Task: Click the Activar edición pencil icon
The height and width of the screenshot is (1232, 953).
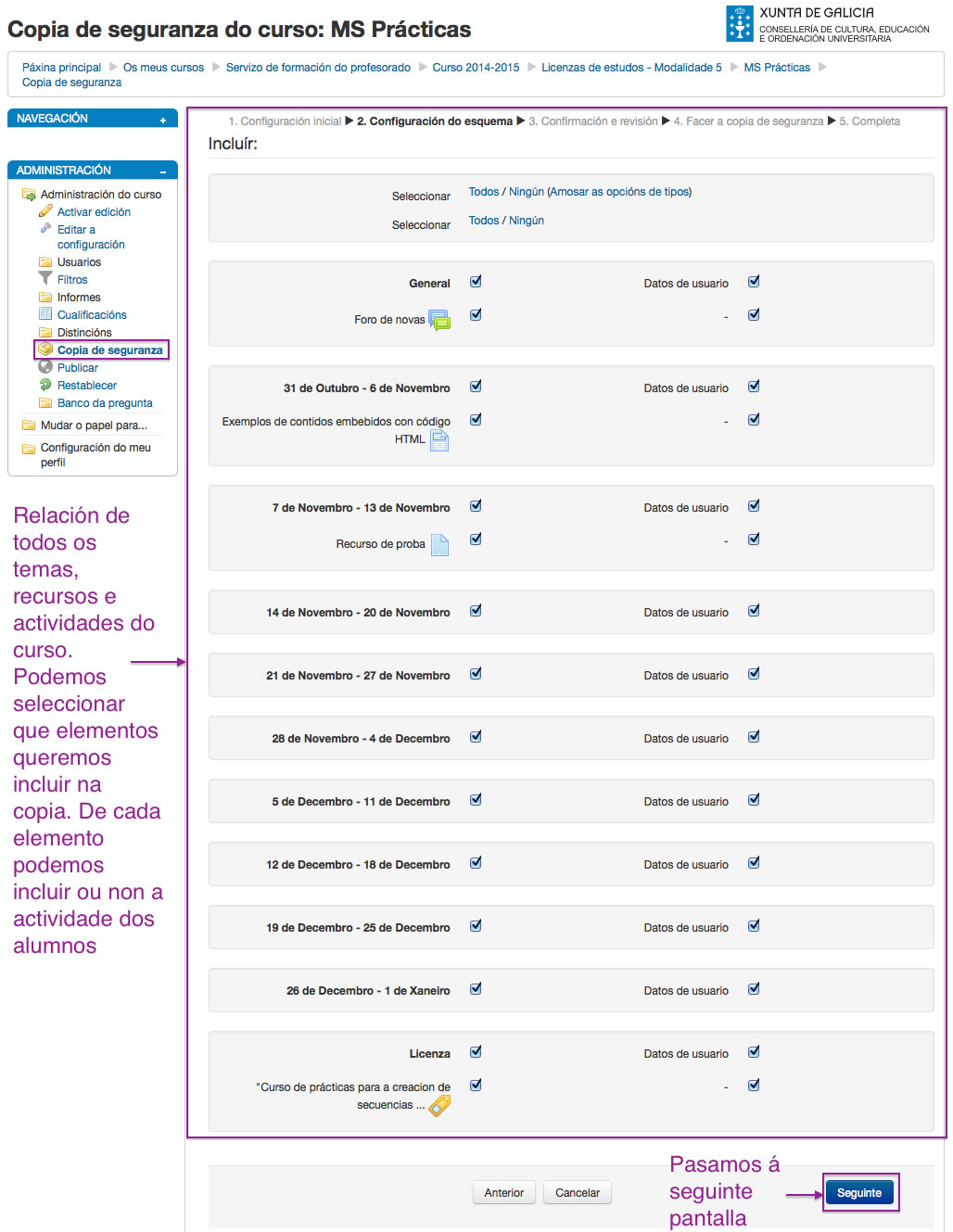Action: click(x=46, y=211)
